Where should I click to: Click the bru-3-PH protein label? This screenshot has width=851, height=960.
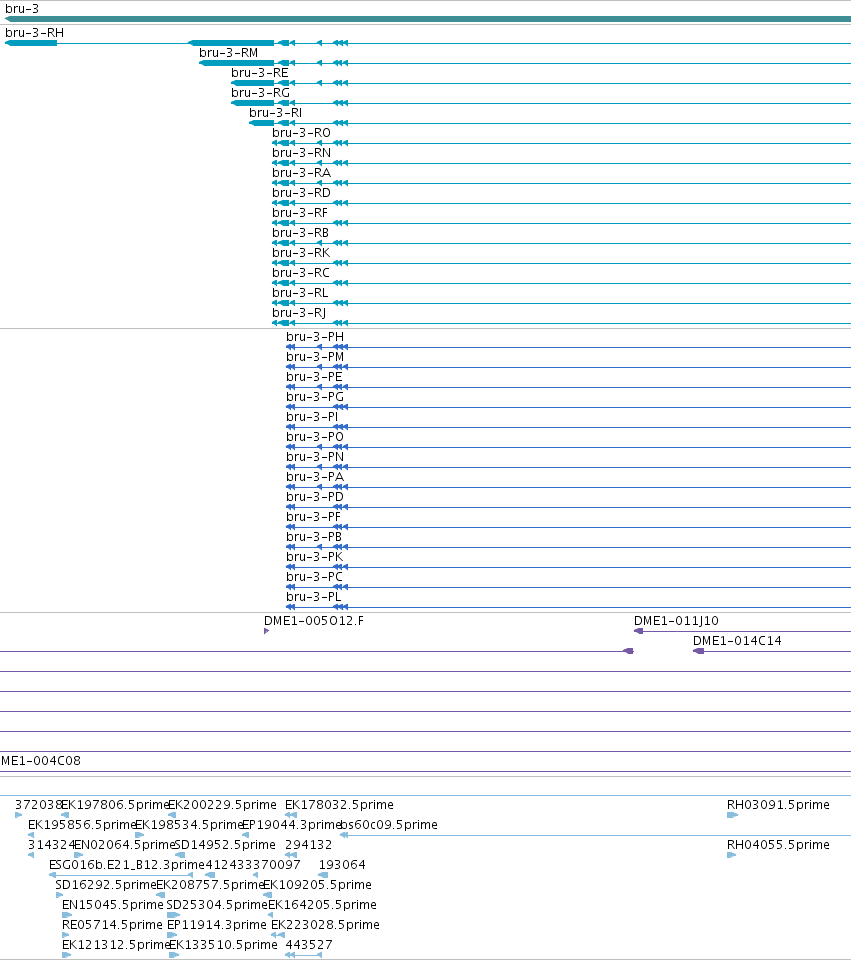coord(315,337)
